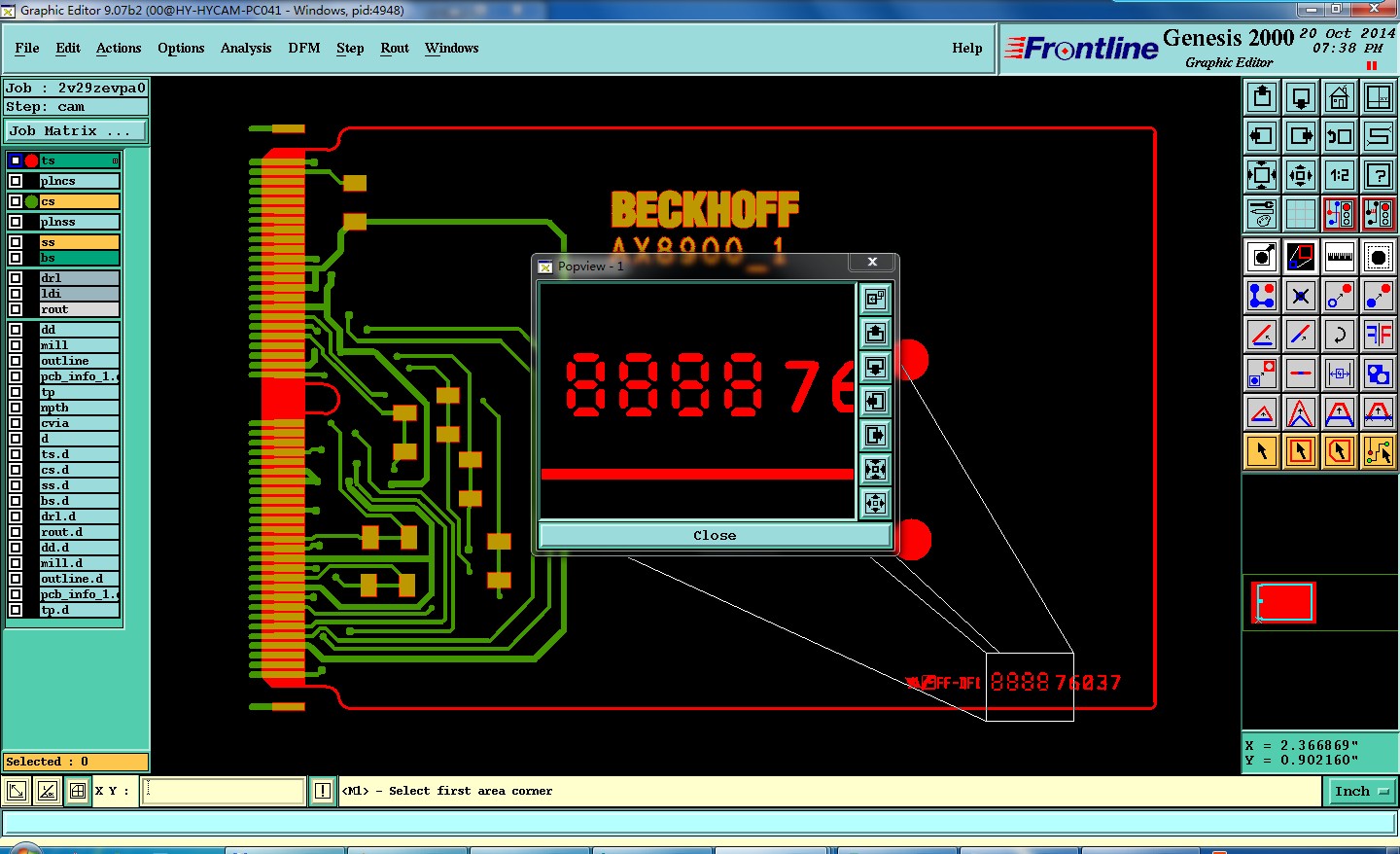Toggle the bs layer checkbox

[x=16, y=258]
